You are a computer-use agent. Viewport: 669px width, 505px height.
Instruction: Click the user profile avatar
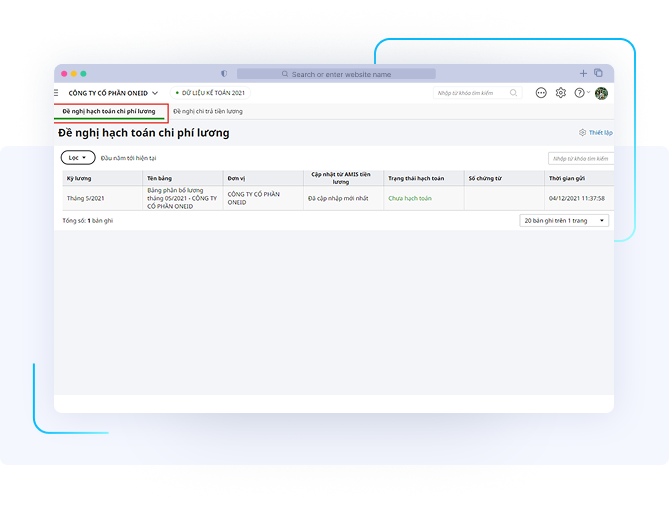601,93
